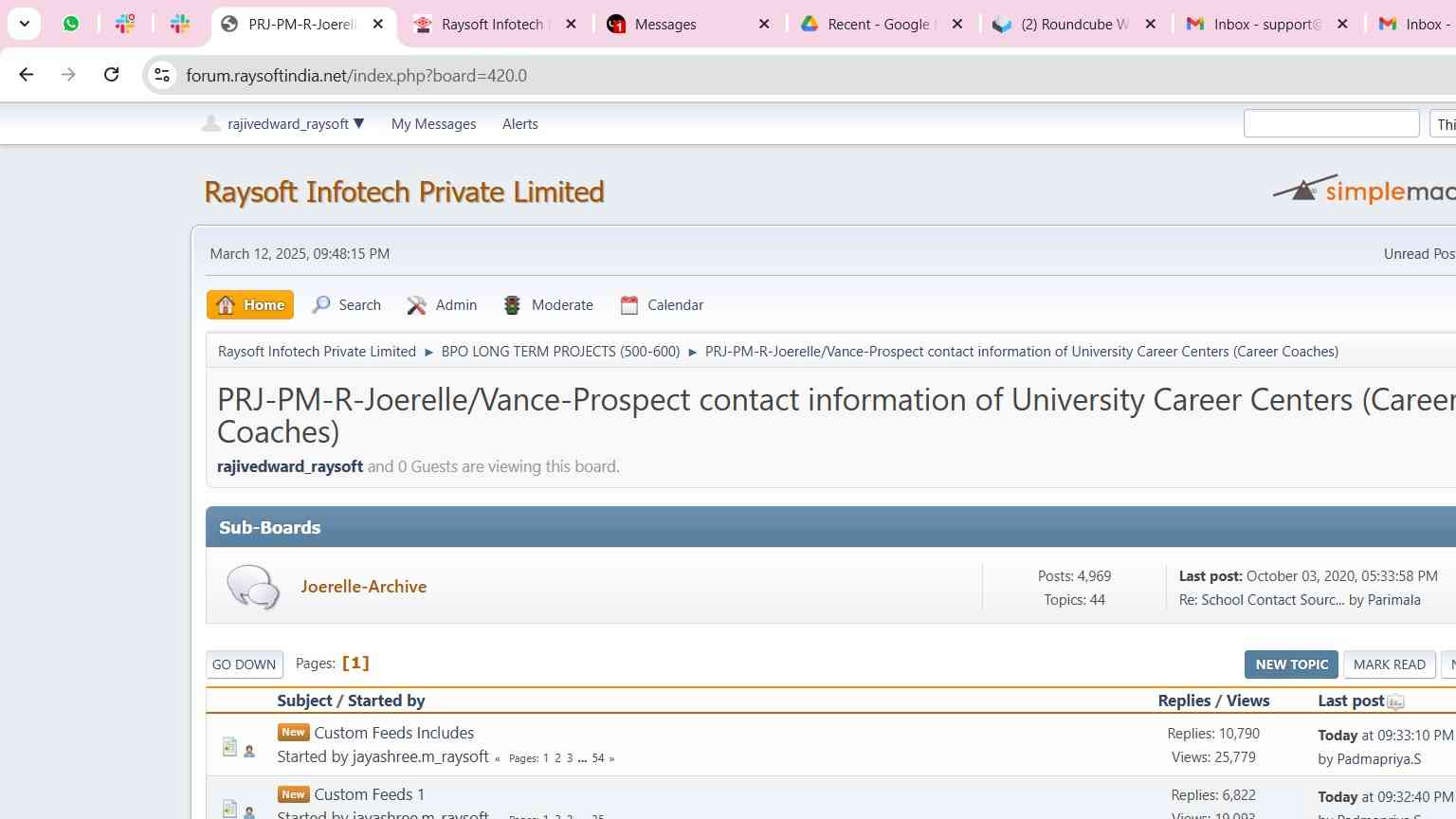Navigate to Raysoft Infotech Private Limited breadcrumb
The width and height of the screenshot is (1456, 819).
point(317,352)
